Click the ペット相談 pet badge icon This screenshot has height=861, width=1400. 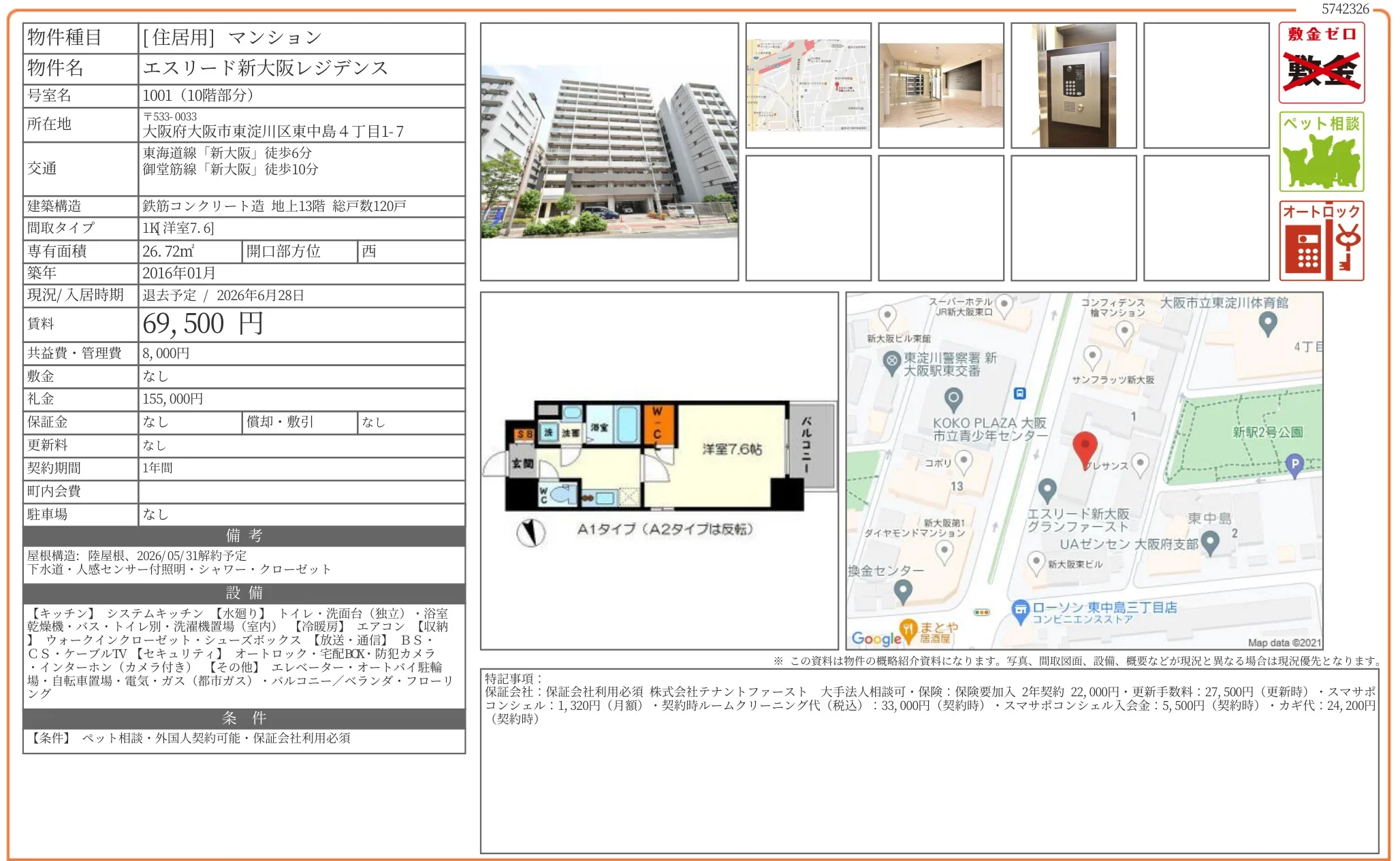pyautogui.click(x=1321, y=152)
